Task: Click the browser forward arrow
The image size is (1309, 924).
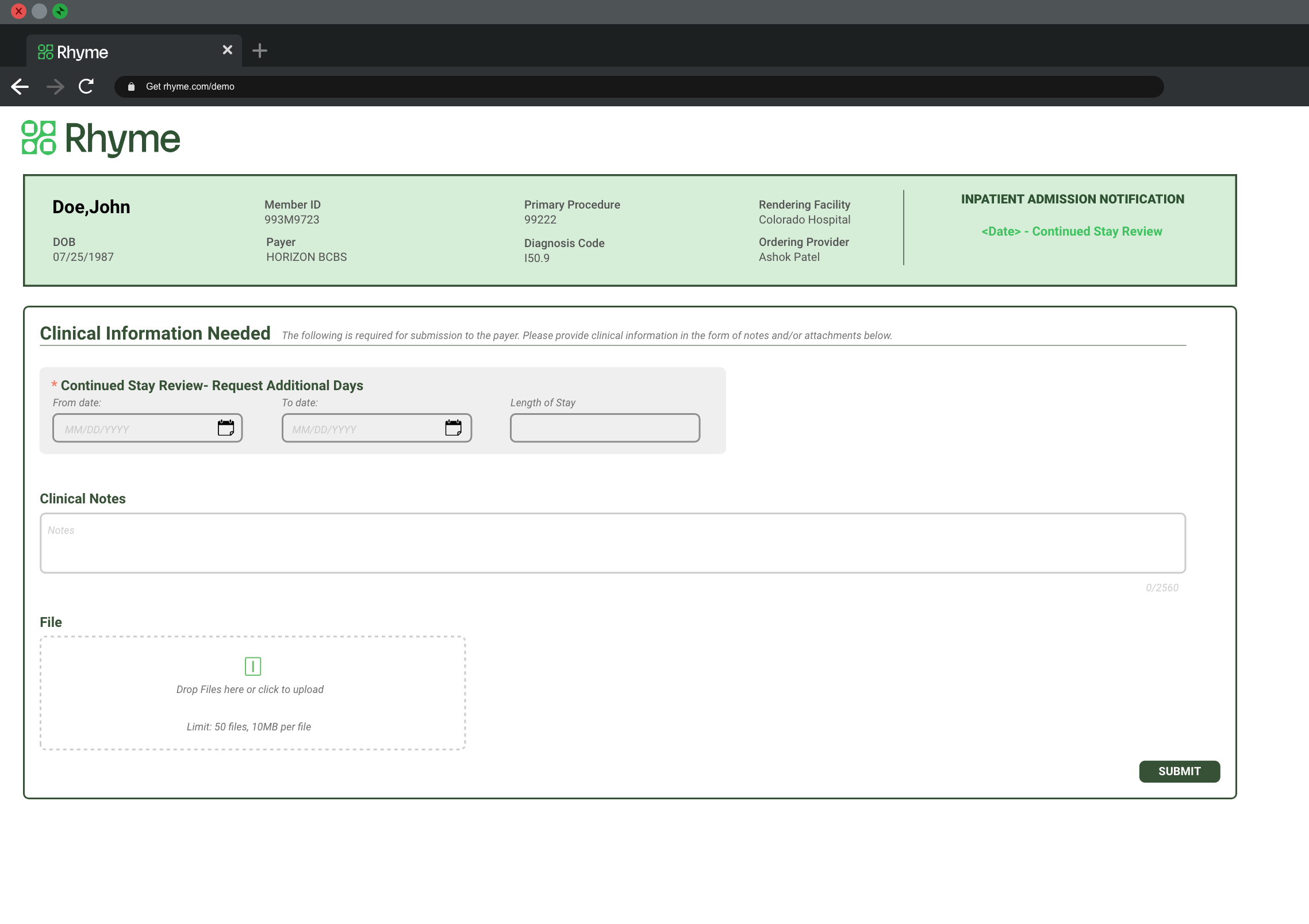Action: [x=55, y=87]
